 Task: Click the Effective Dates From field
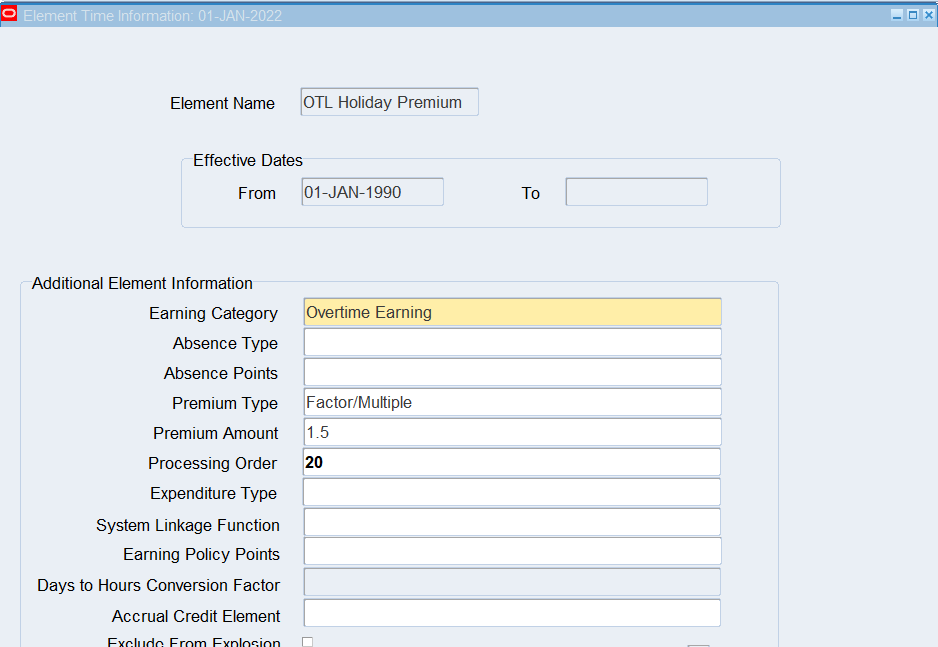[x=372, y=192]
